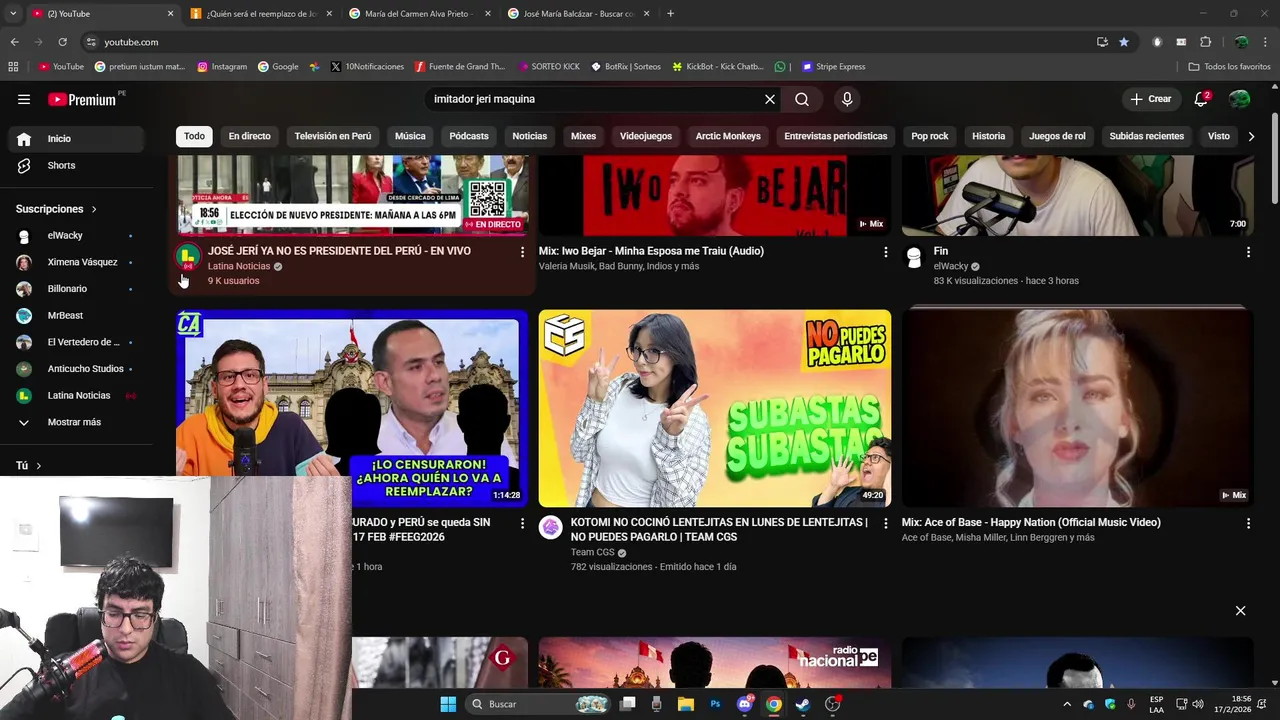The image size is (1280, 720).
Task: Open the Ximena Vásquez subscription
Action: click(76, 262)
